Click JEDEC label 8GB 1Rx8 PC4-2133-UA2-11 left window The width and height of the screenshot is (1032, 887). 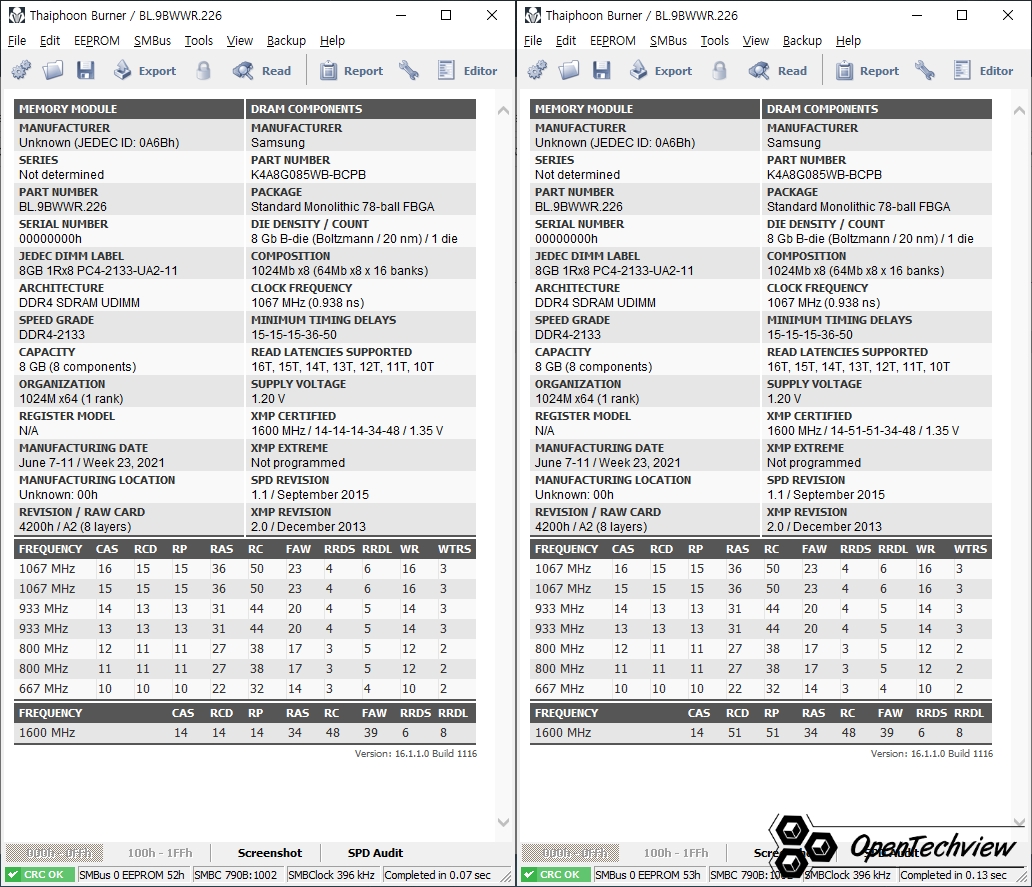(98, 270)
